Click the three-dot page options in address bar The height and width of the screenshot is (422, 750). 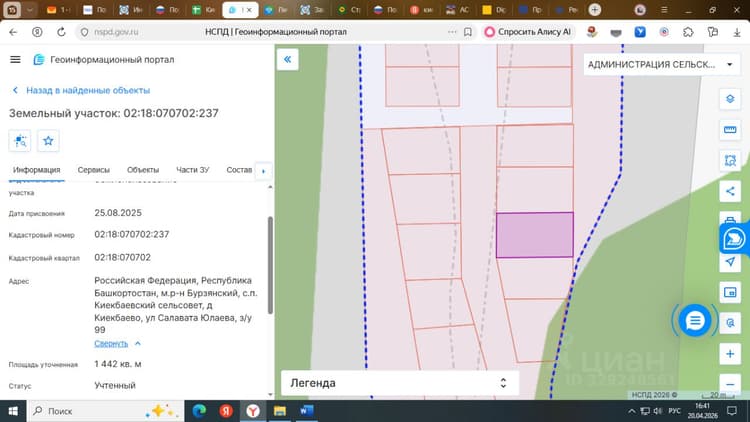coord(452,32)
